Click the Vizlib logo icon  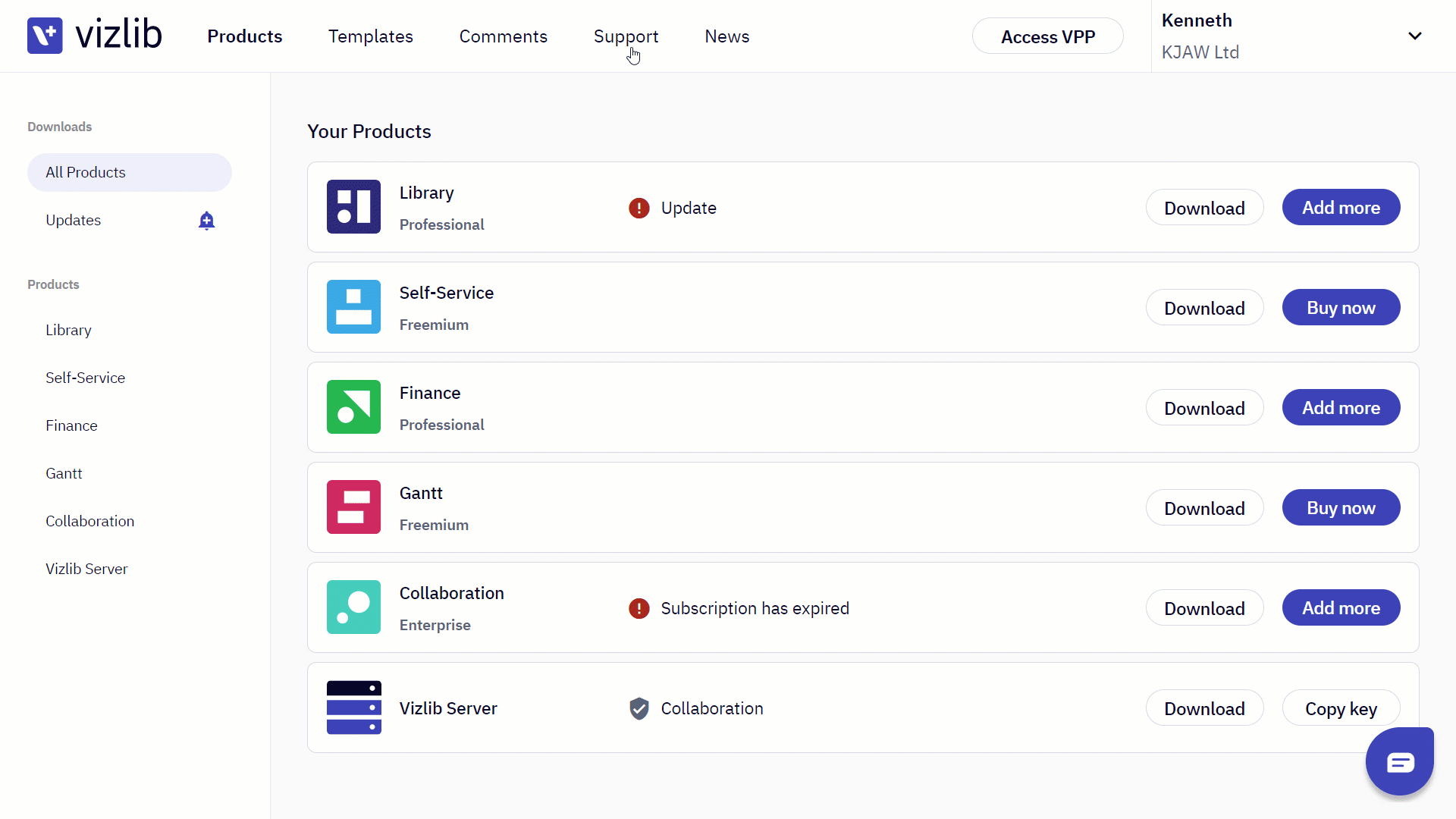pyautogui.click(x=45, y=36)
